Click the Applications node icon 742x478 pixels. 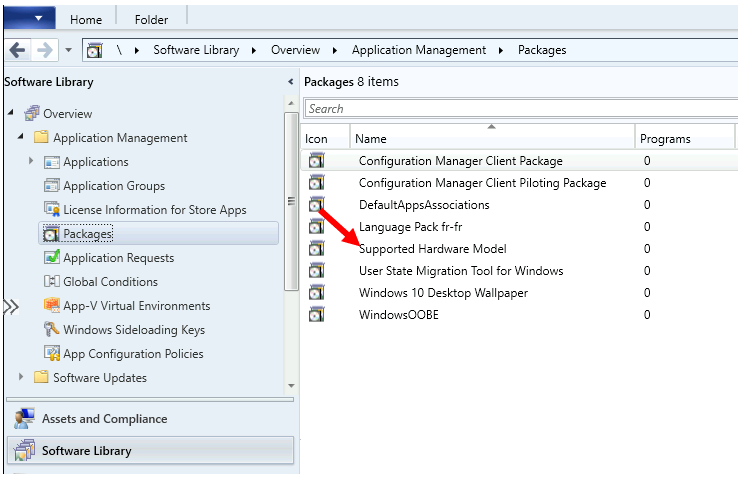click(x=52, y=162)
